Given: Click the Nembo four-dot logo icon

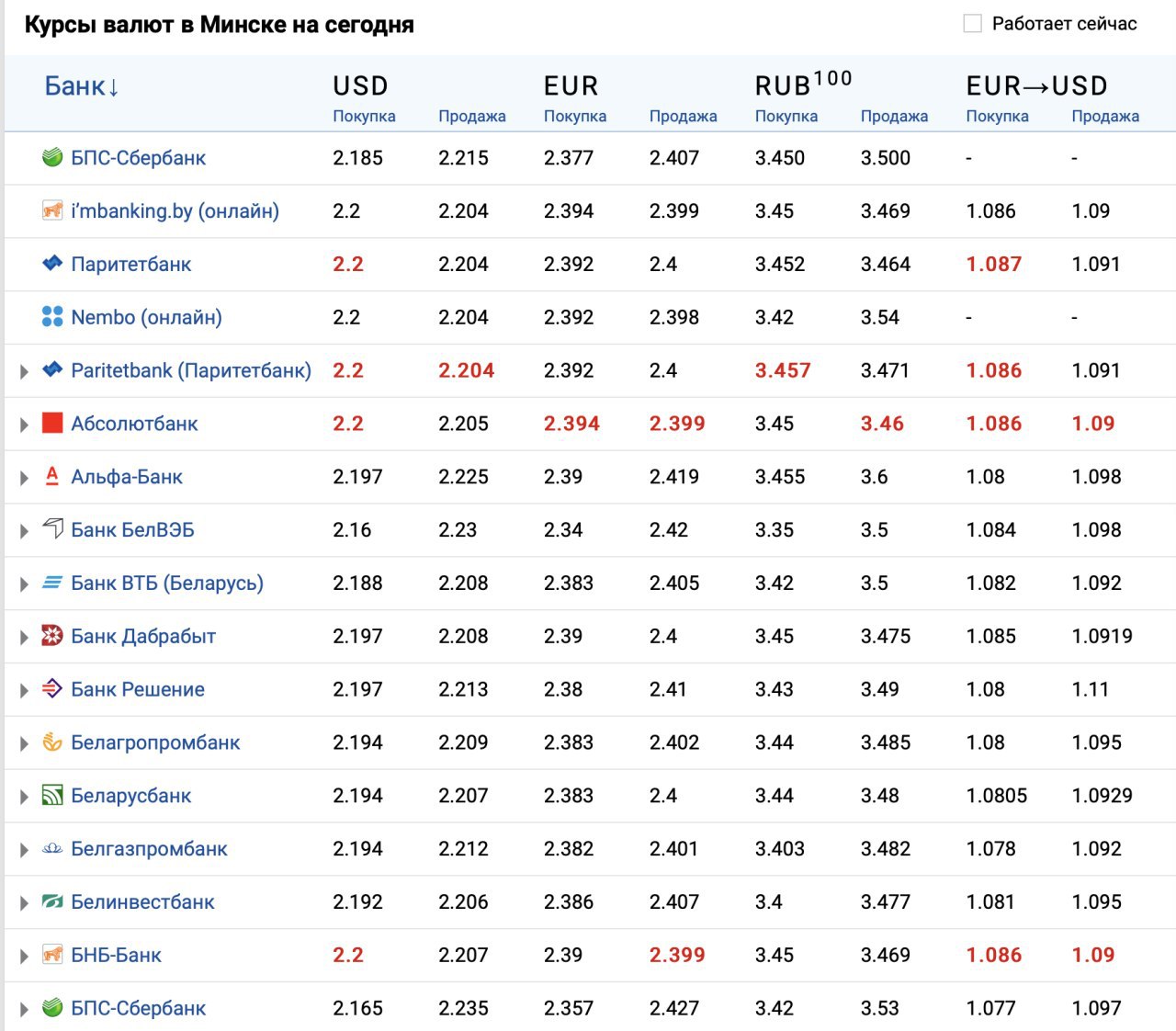Looking at the screenshot, I should click(52, 317).
